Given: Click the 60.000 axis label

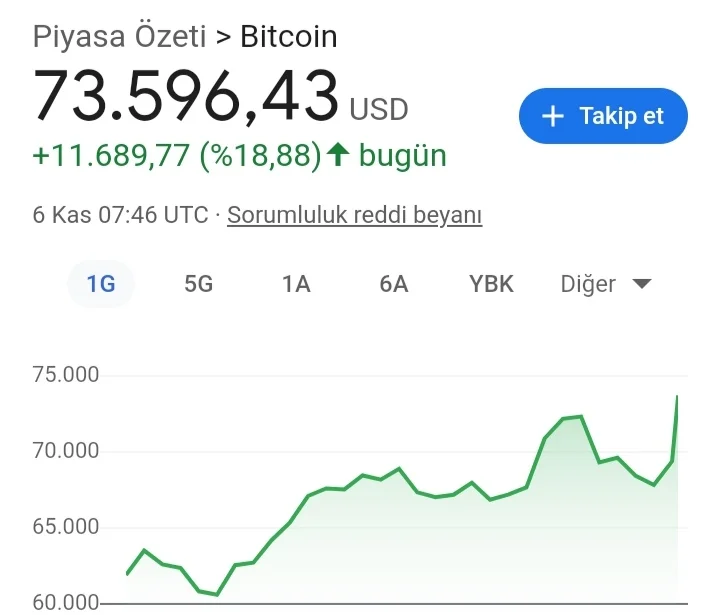Looking at the screenshot, I should click(66, 603).
